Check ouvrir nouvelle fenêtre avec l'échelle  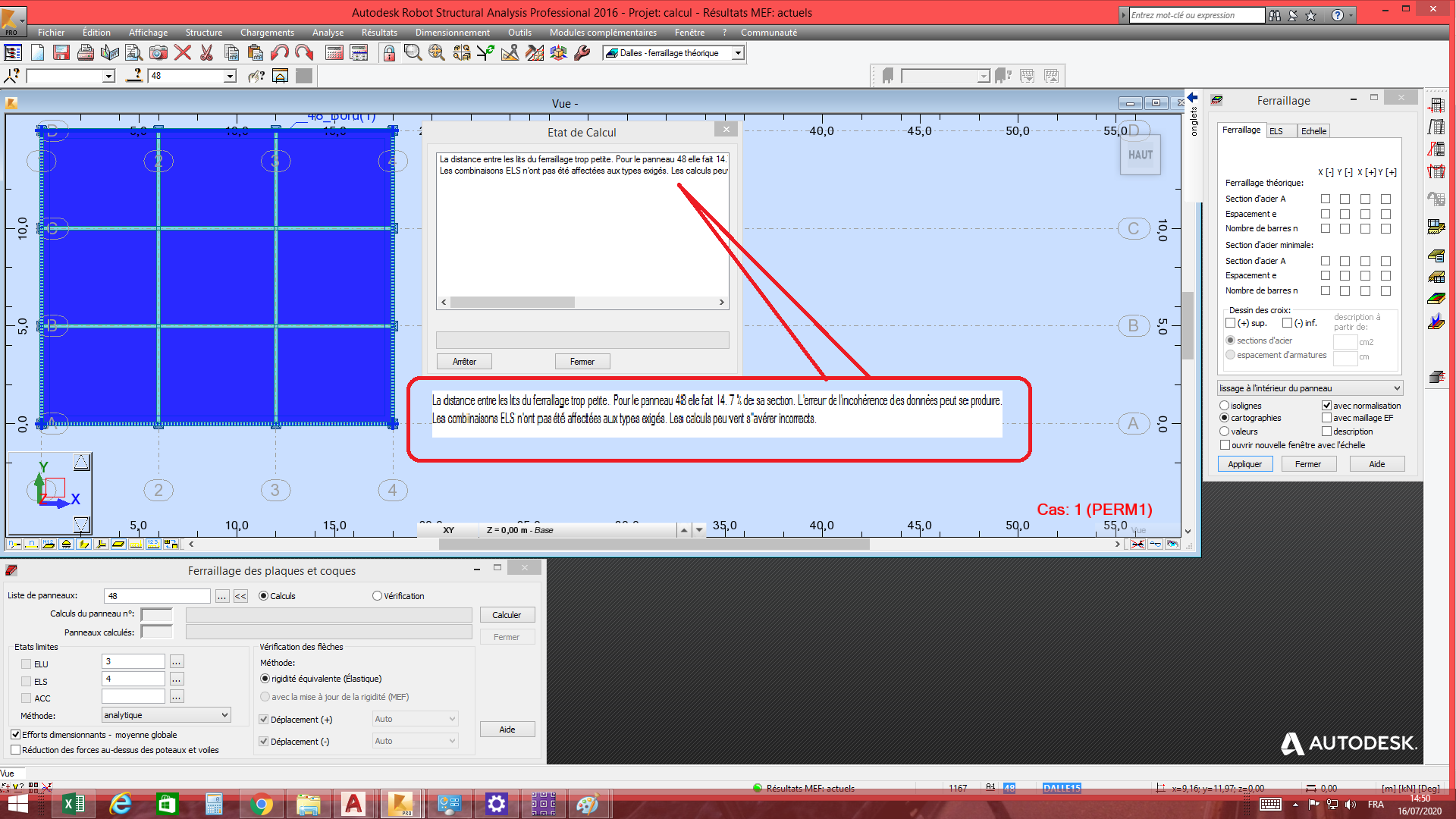click(x=1225, y=445)
